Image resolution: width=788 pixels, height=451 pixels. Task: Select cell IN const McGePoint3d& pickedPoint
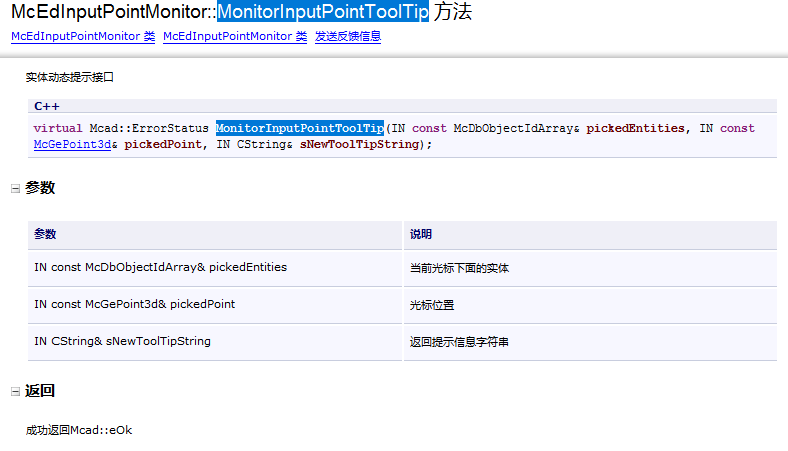pyautogui.click(x=215, y=305)
